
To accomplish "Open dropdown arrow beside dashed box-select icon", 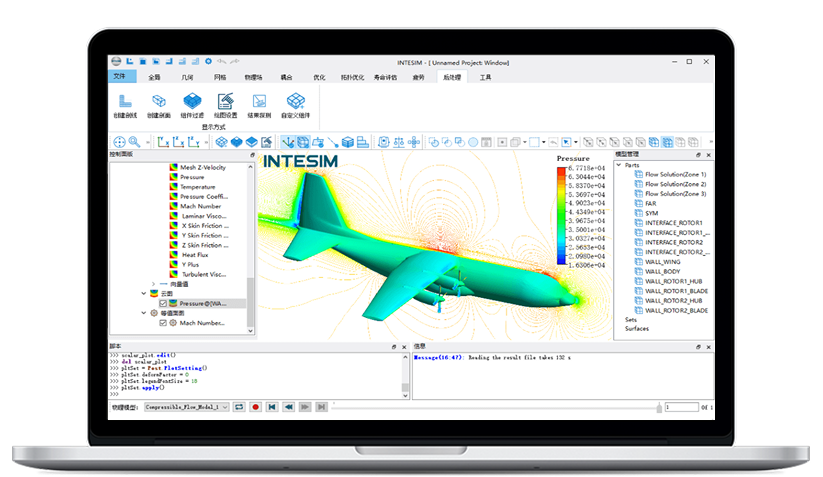I will pos(543,142).
